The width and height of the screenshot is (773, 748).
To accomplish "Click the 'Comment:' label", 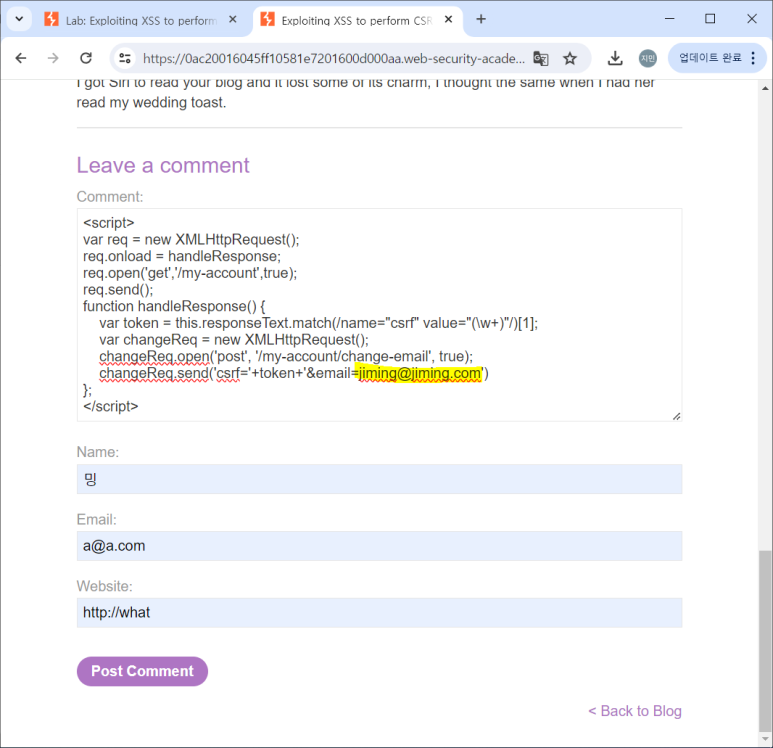I will [x=110, y=197].
